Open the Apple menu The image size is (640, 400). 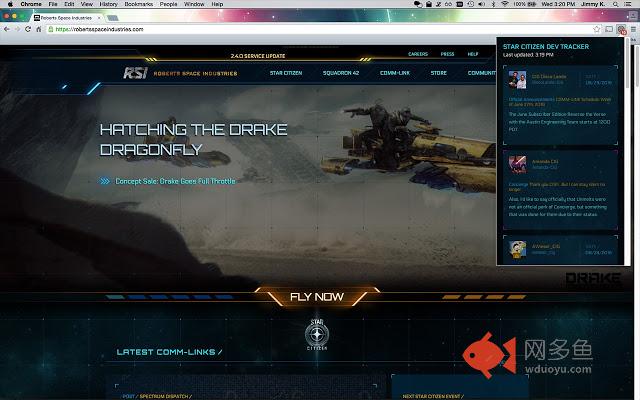click(8, 4)
